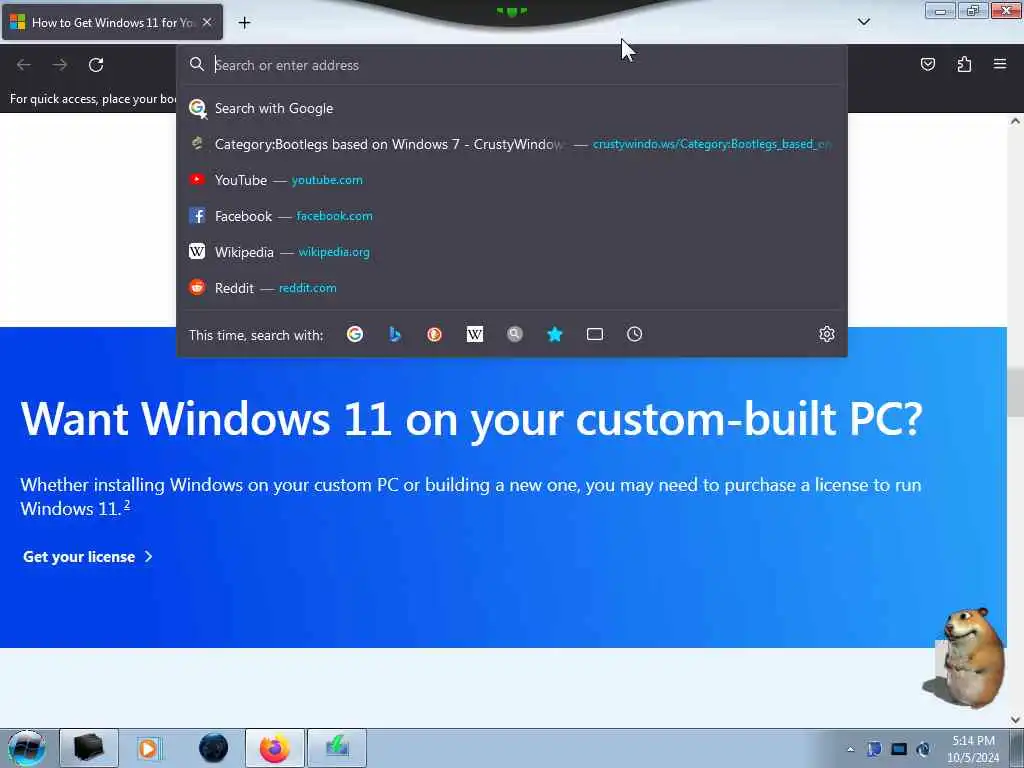Open the CrustyWindows Bootlegs category suggestion
1024x768 pixels.
click(x=512, y=144)
